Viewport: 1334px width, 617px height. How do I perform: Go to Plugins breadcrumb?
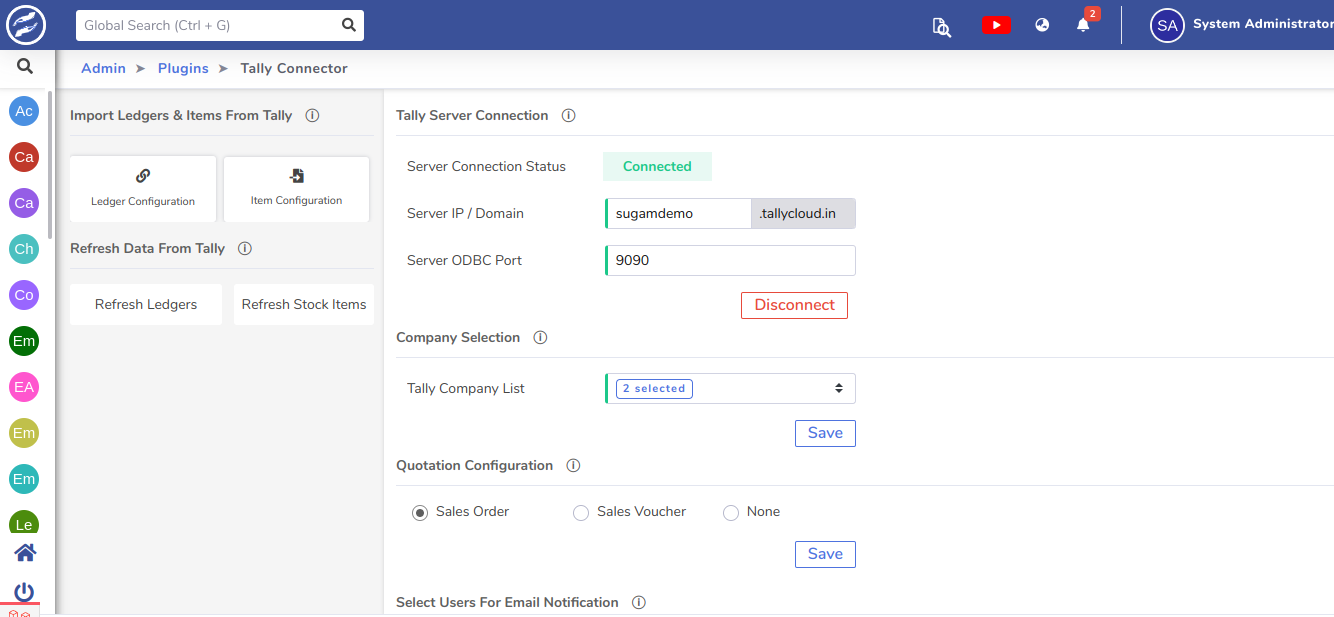click(x=183, y=68)
